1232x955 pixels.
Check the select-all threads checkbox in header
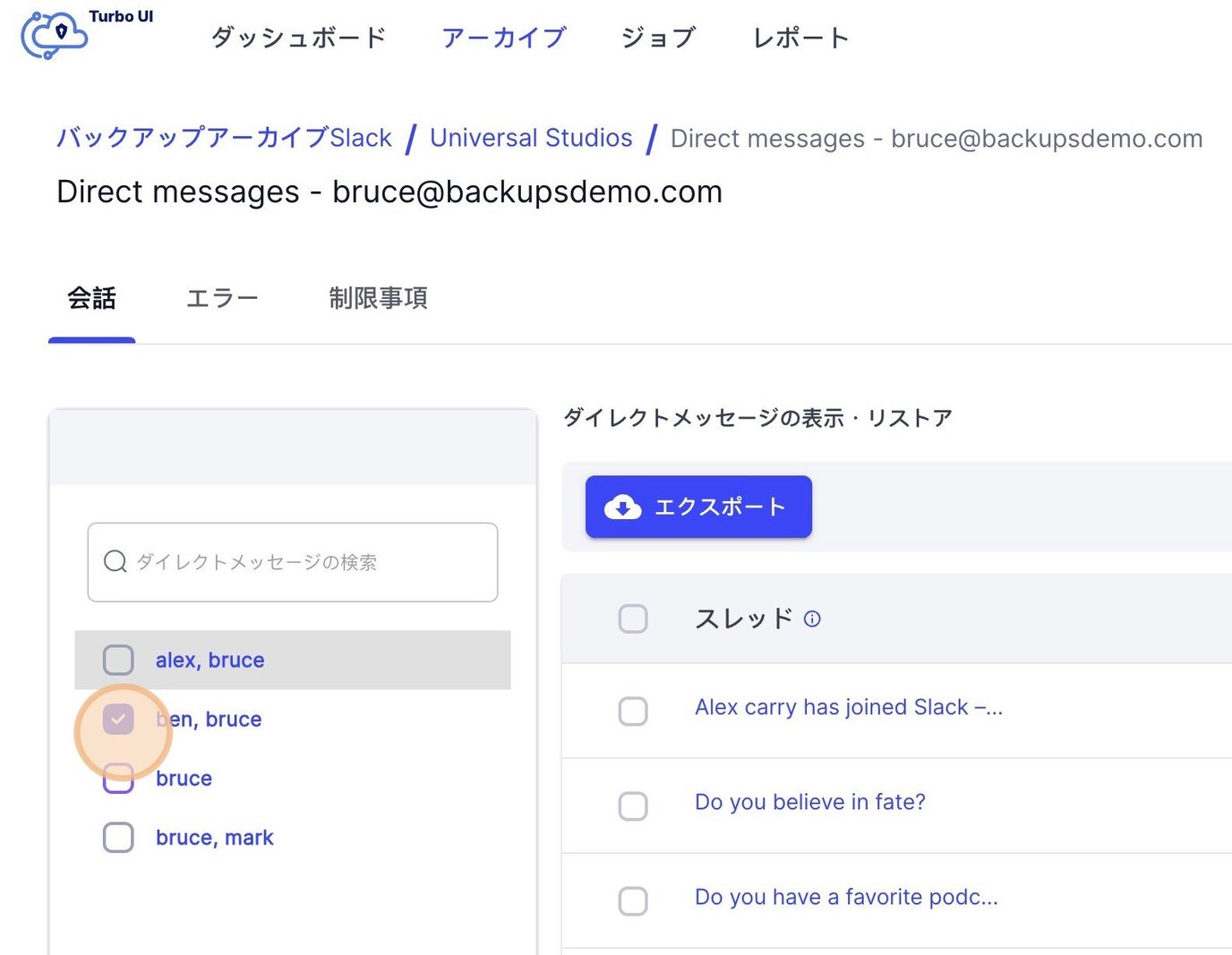pyautogui.click(x=633, y=618)
